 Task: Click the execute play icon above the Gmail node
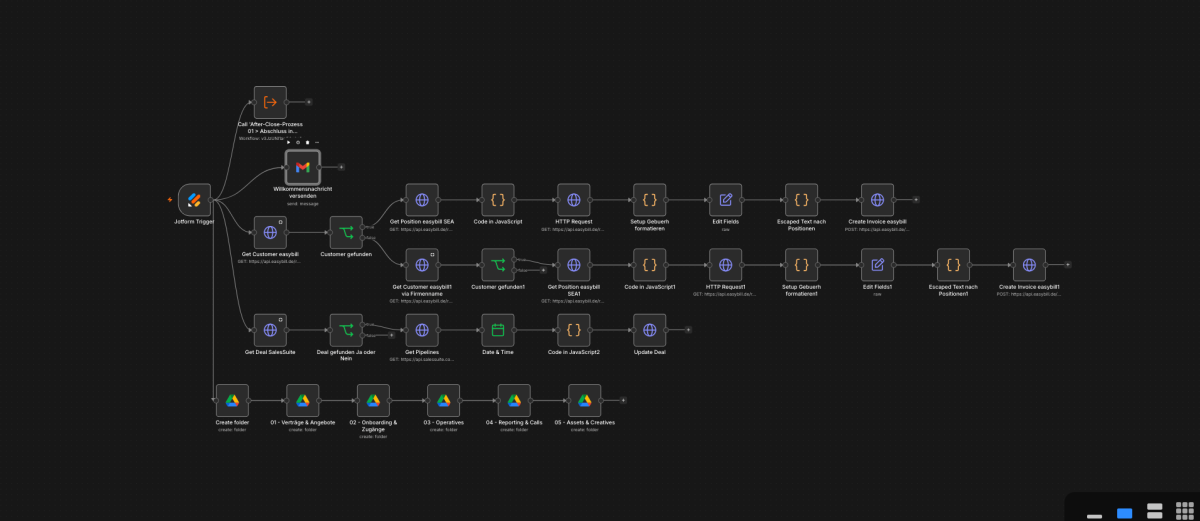tap(288, 142)
